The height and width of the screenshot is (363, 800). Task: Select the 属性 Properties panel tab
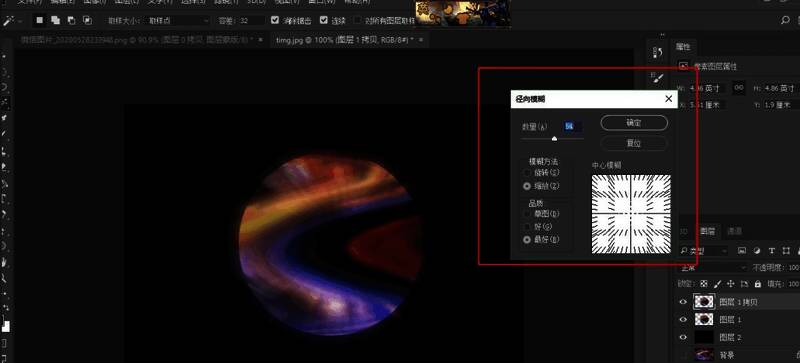click(683, 47)
